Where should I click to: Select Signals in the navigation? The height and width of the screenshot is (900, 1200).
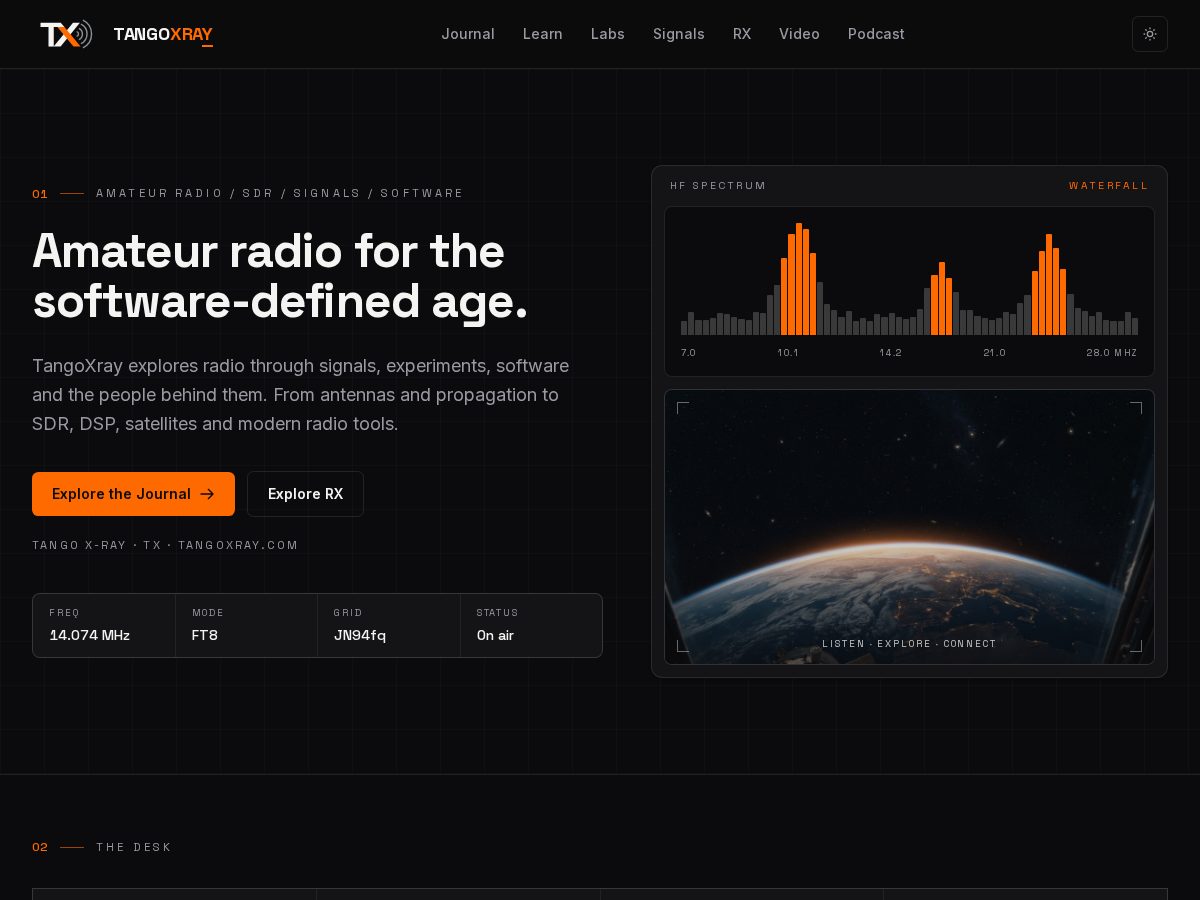pyautogui.click(x=679, y=34)
